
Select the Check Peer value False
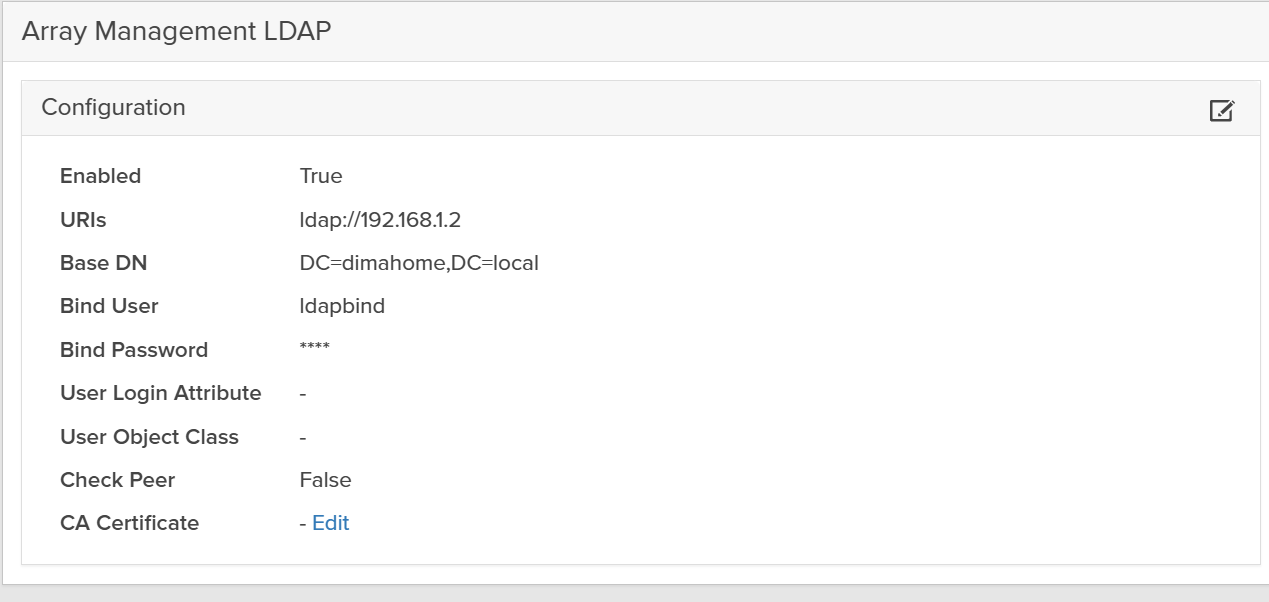326,480
